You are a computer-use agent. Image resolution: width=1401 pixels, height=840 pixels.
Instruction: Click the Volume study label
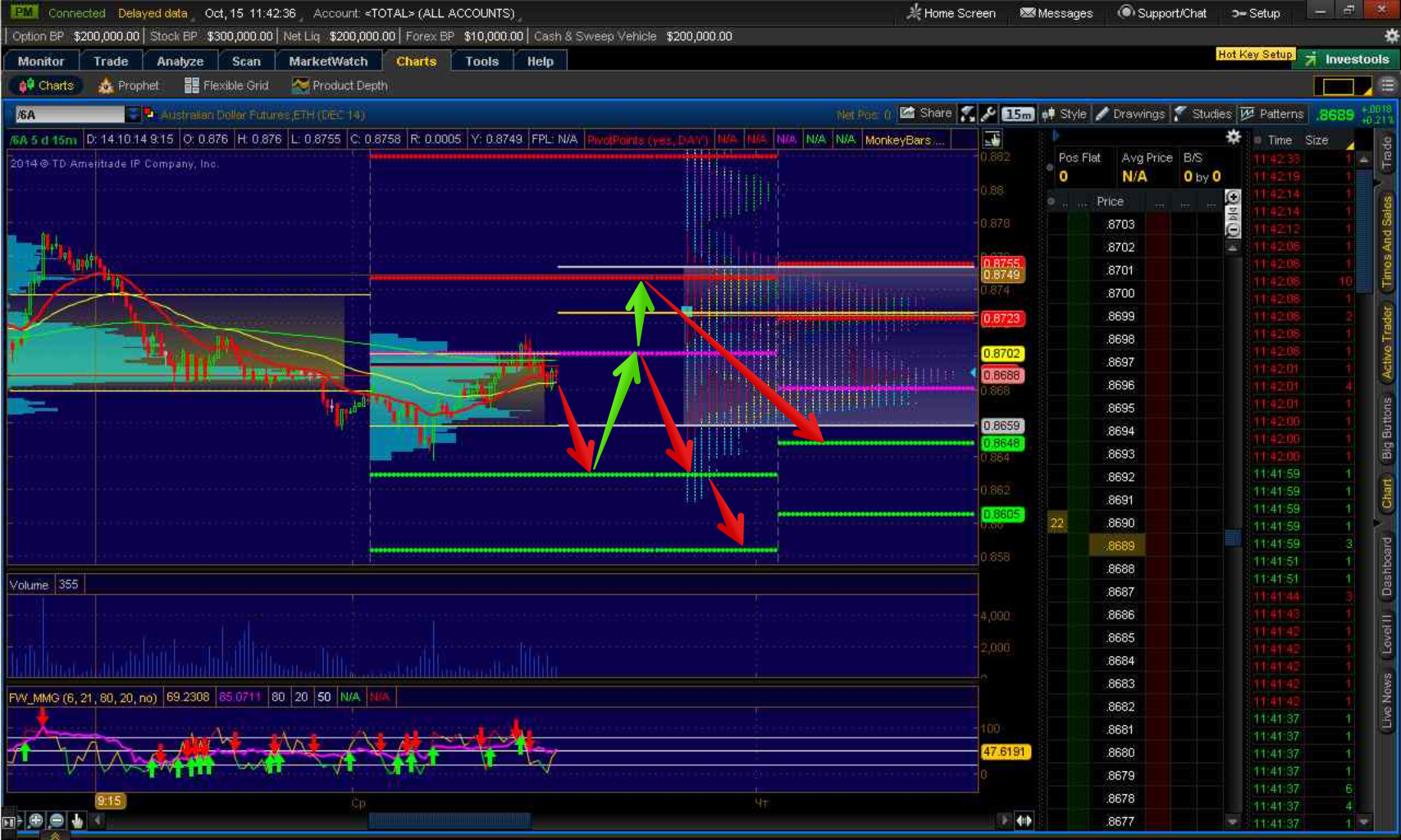29,585
